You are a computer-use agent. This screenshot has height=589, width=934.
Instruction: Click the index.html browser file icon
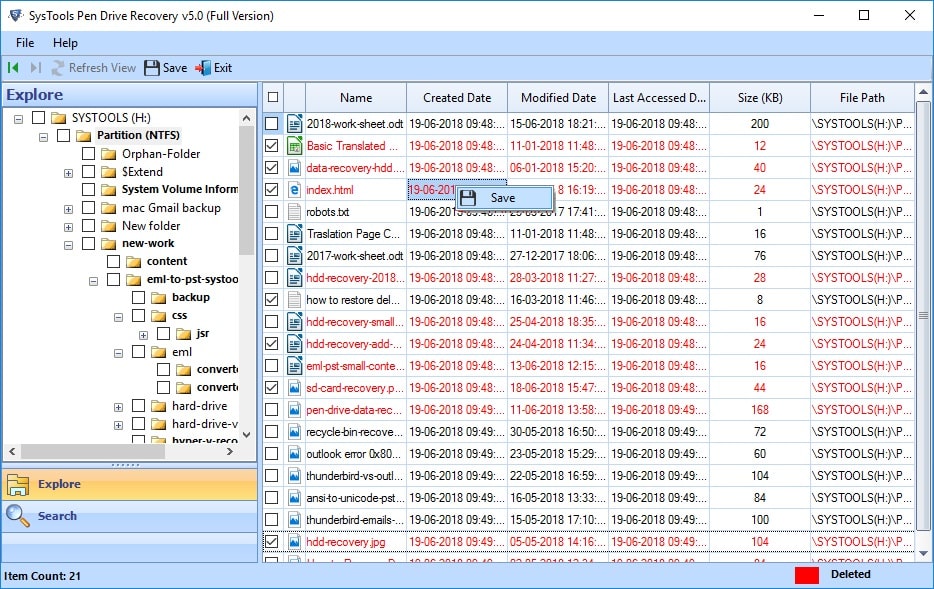pyautogui.click(x=294, y=189)
